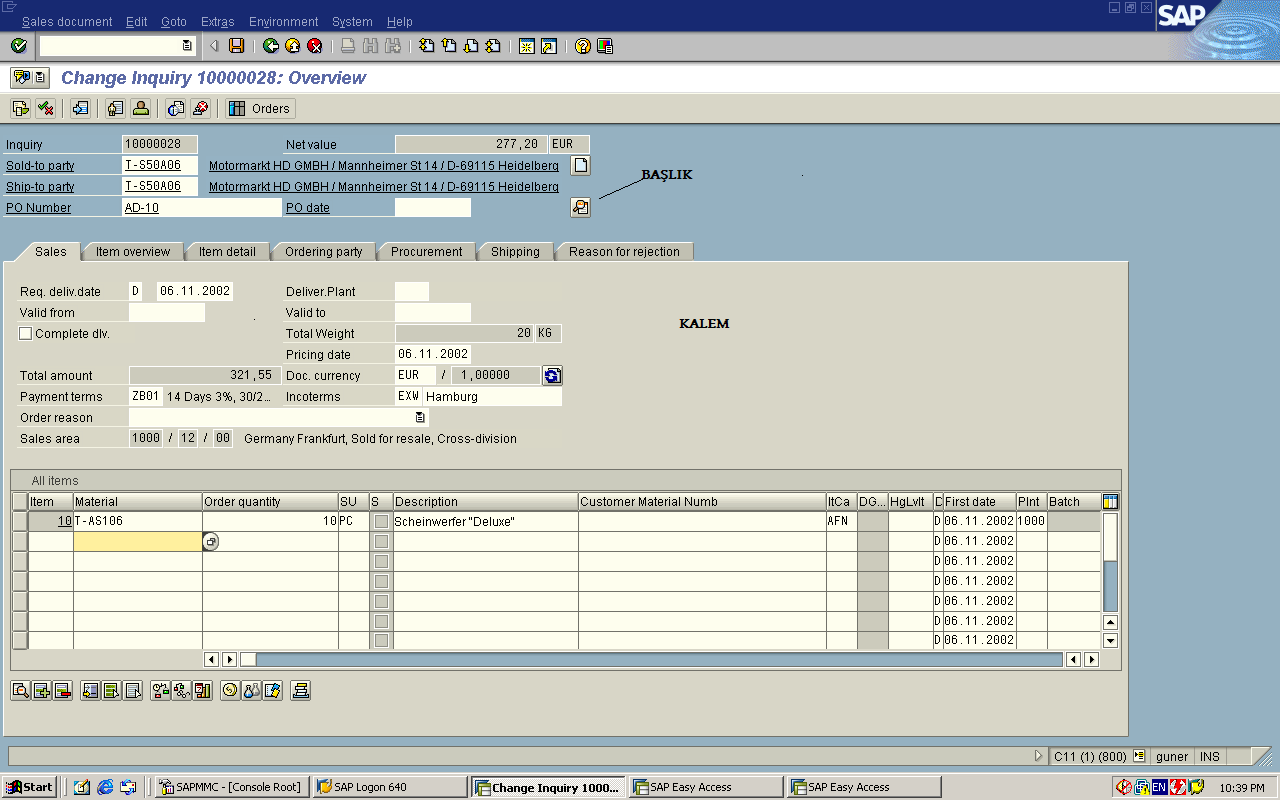
Task: Click the yellow Exit arrow icon
Action: tap(293, 46)
